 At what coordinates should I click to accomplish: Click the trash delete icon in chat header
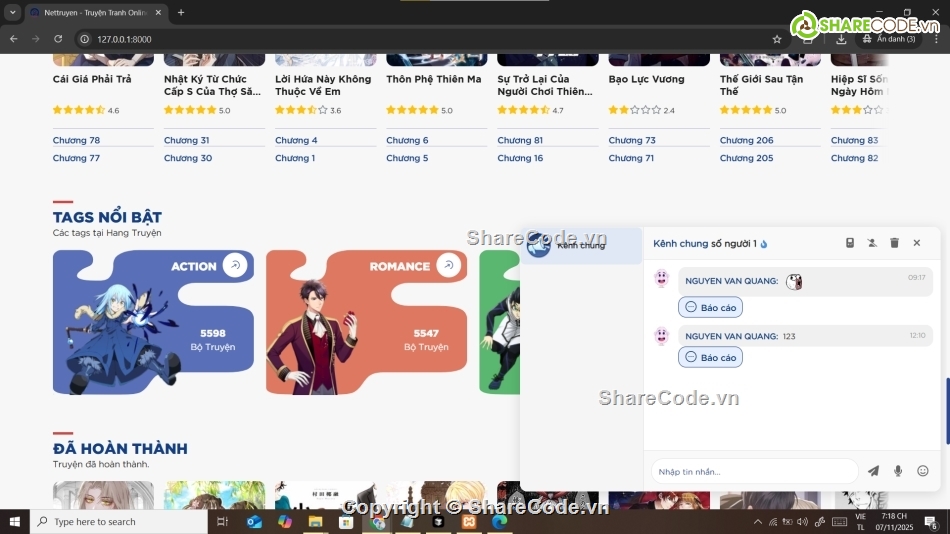pyautogui.click(x=894, y=243)
